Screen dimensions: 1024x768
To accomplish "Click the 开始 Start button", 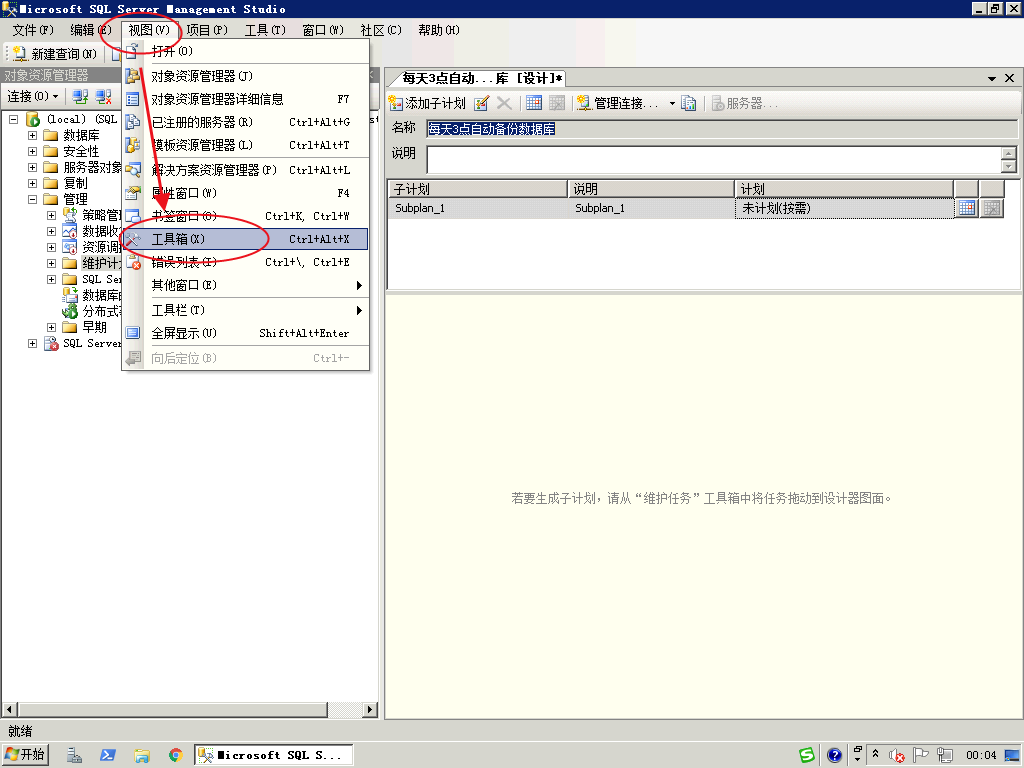I will click(25, 755).
